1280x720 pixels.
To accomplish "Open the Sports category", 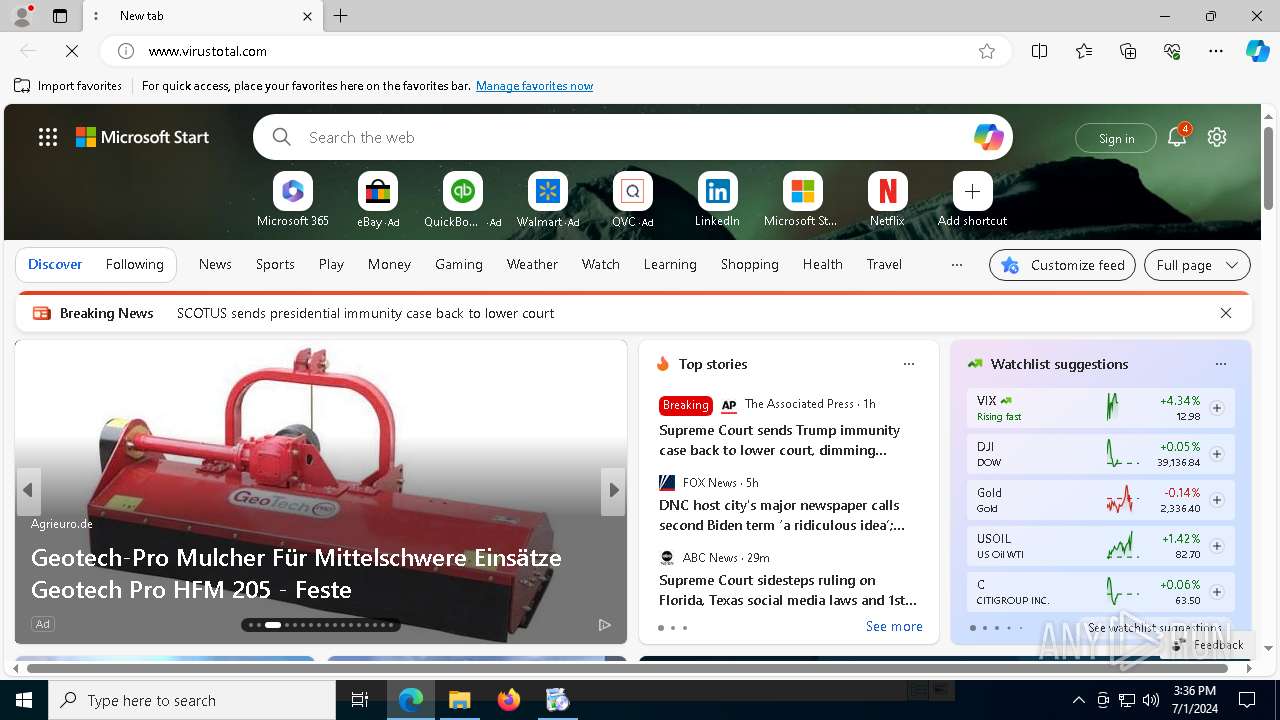I will (x=275, y=265).
